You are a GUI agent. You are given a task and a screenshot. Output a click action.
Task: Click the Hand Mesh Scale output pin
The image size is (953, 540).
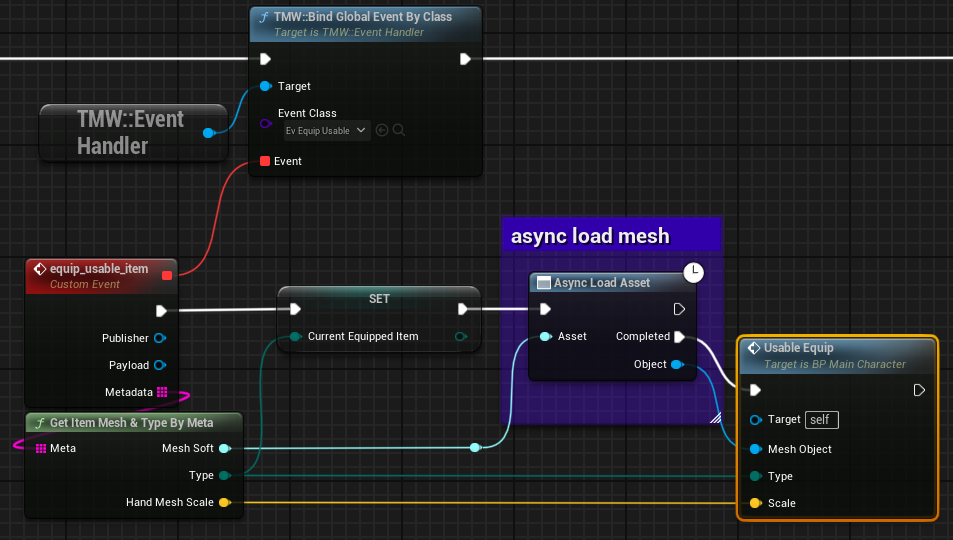[x=224, y=502]
